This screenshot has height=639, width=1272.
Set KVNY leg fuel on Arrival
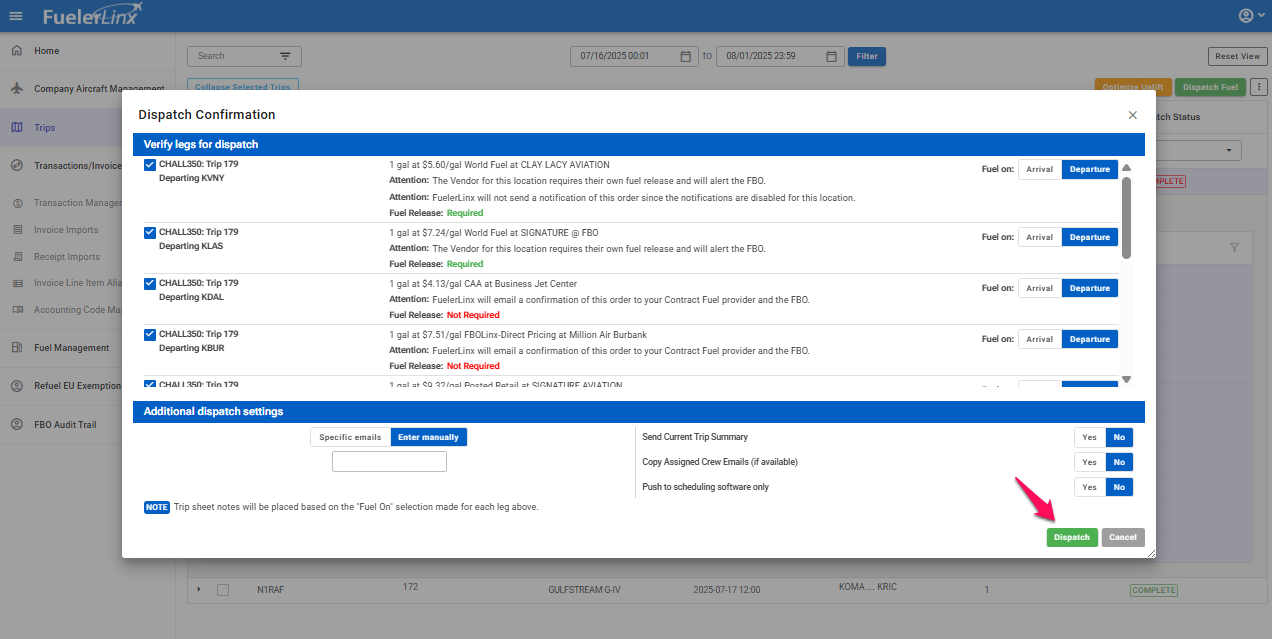tap(1040, 169)
